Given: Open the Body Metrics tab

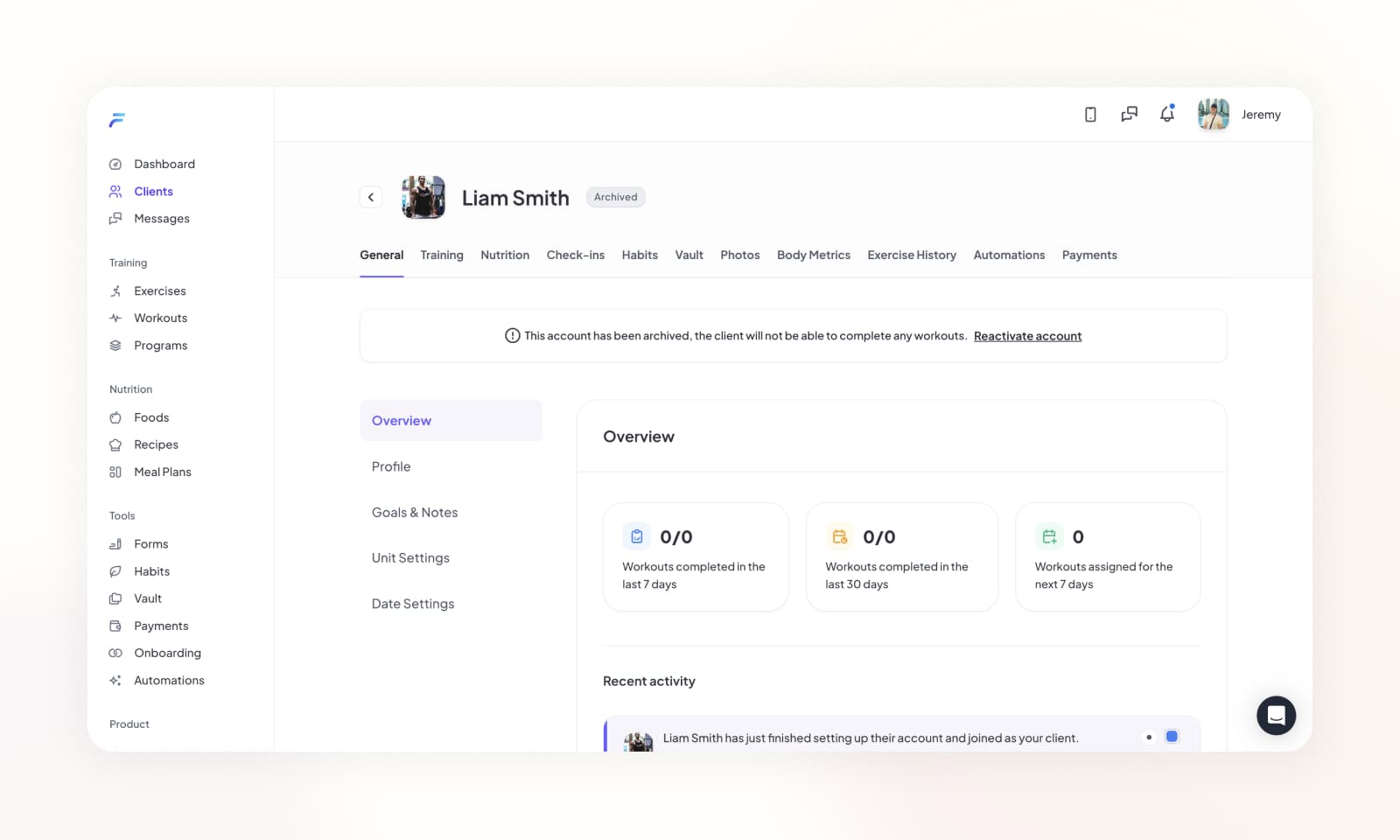Looking at the screenshot, I should click(813, 255).
